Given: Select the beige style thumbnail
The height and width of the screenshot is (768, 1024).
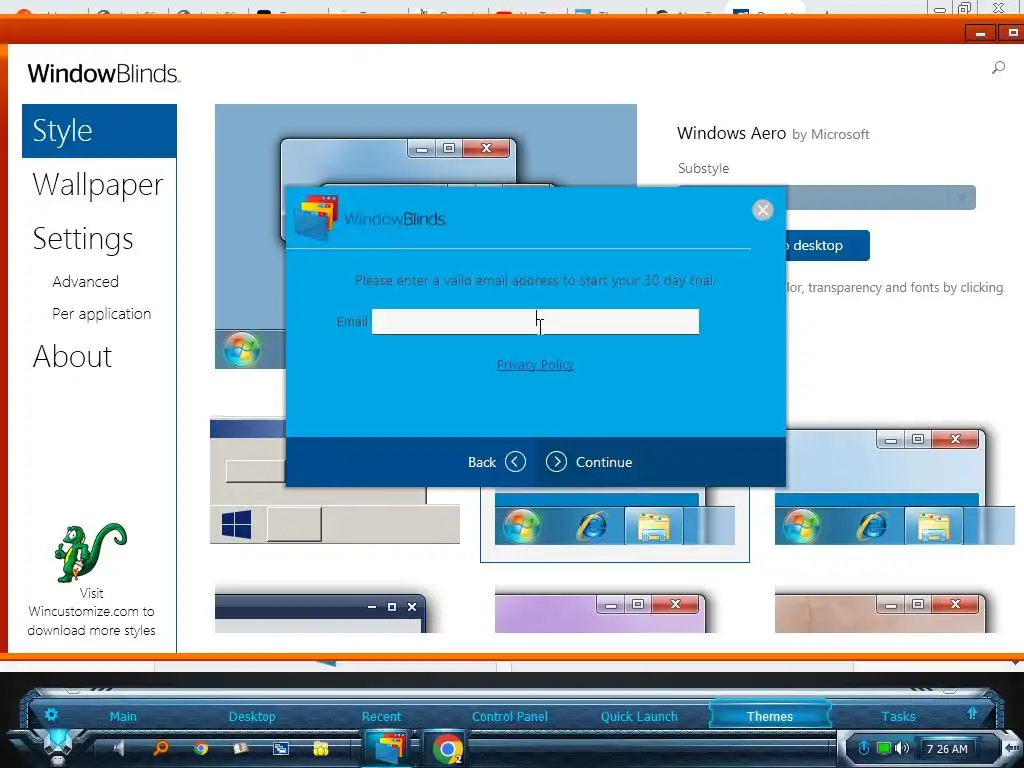Looking at the screenshot, I should [880, 613].
